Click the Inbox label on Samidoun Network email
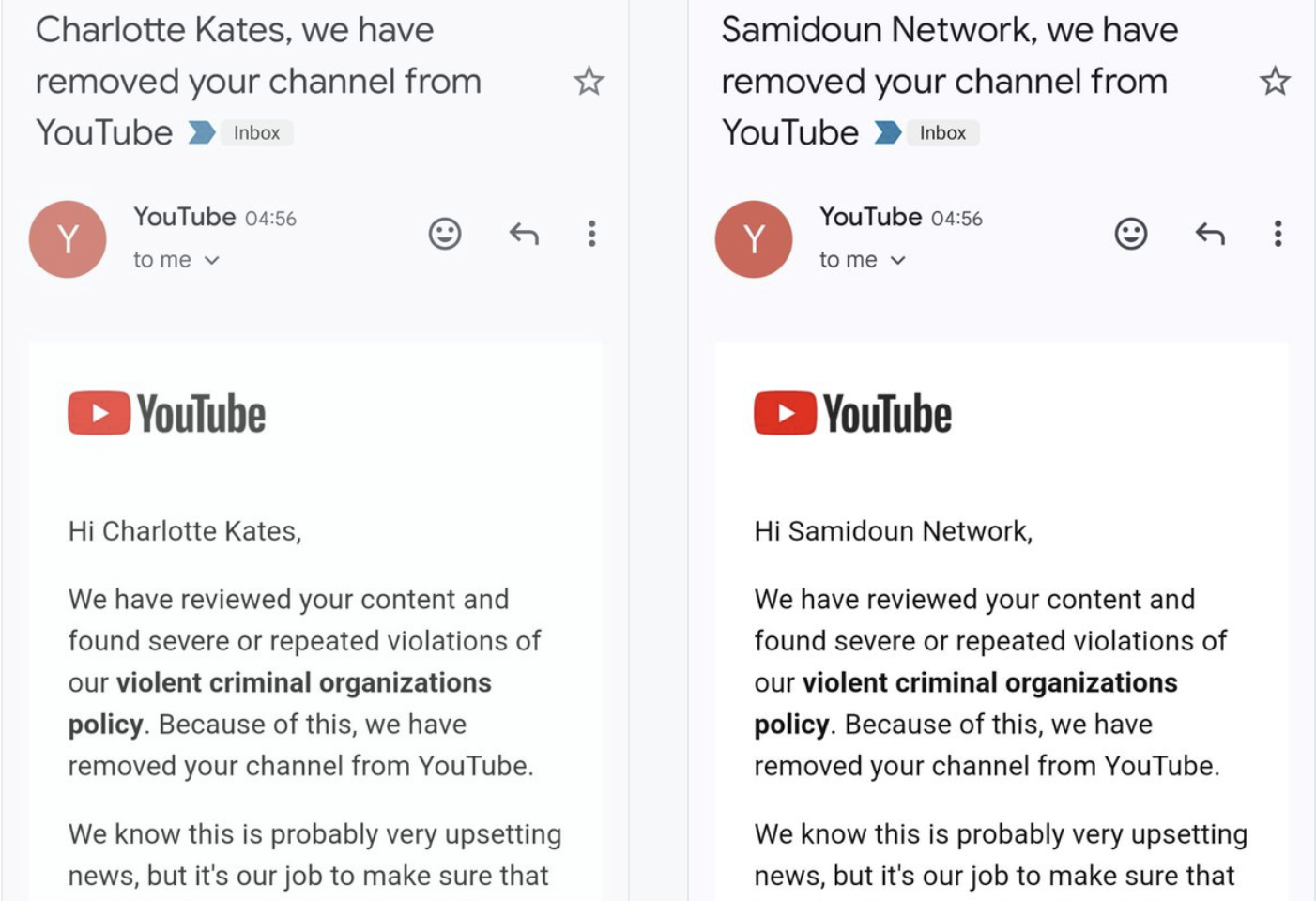Screen dimensions: 1316x901 click(942, 133)
